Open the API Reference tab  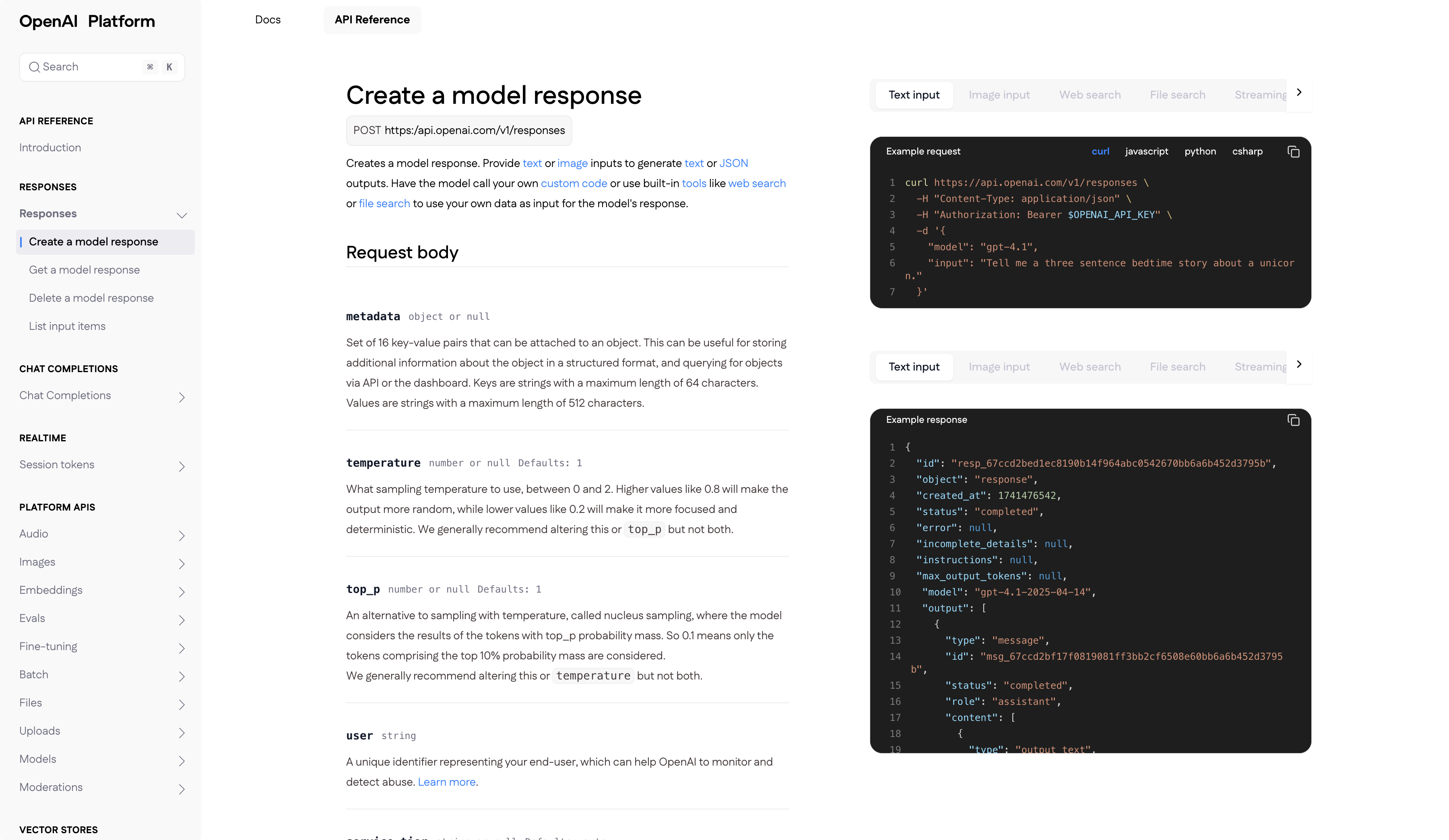[x=372, y=20]
